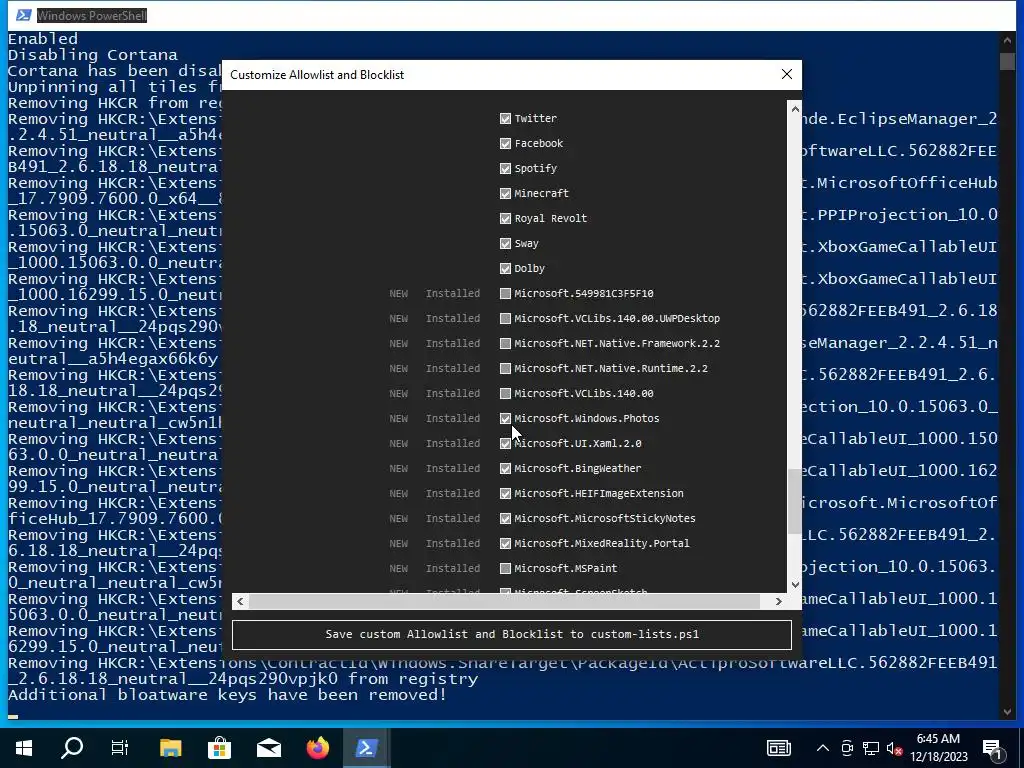Click the PowerShell title bar icon

[24, 15]
